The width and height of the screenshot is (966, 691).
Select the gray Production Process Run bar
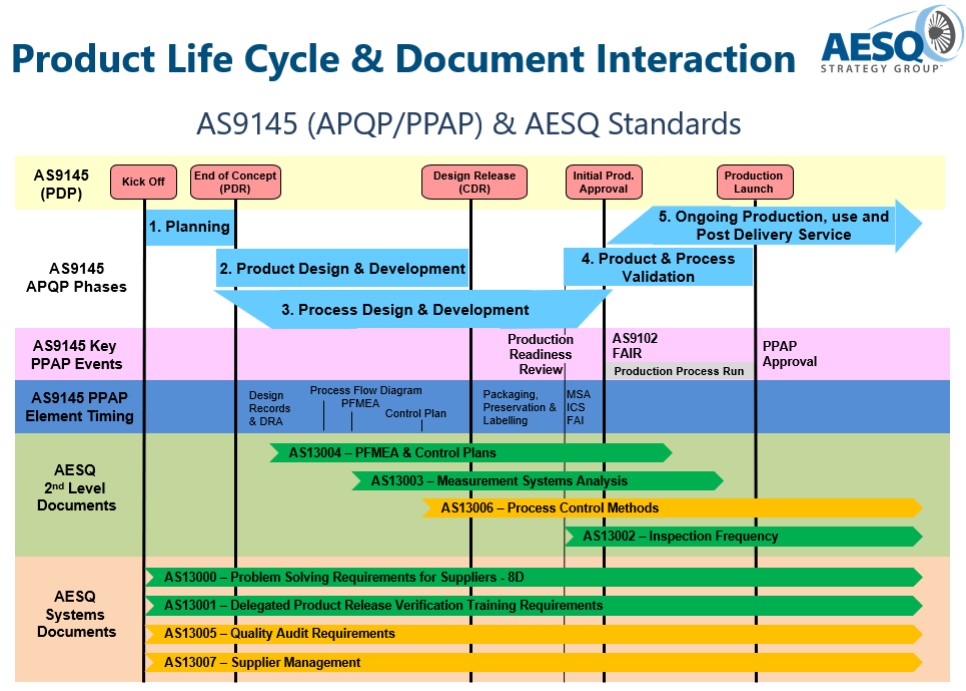tap(679, 371)
